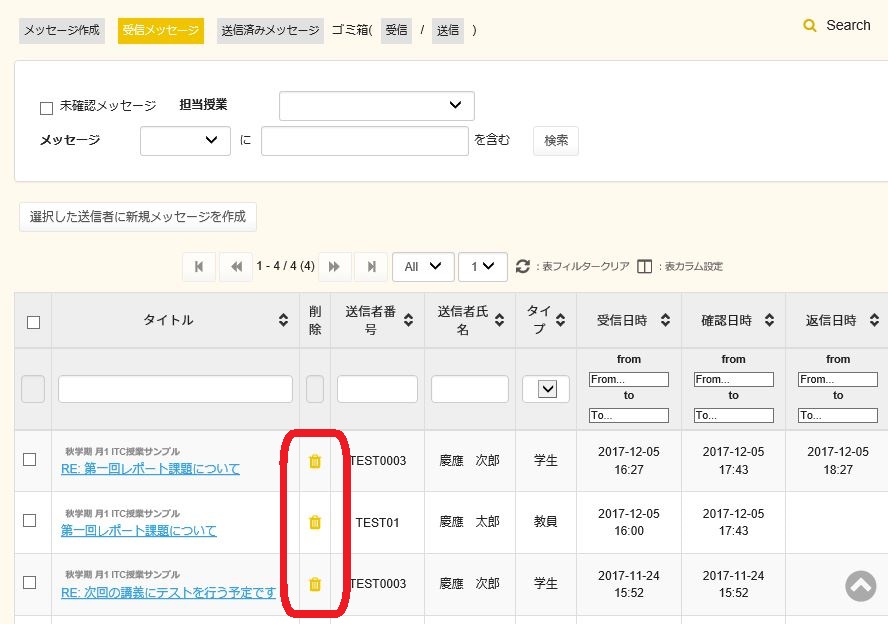Go to next page of messages
This screenshot has height=624, width=888.
(335, 267)
